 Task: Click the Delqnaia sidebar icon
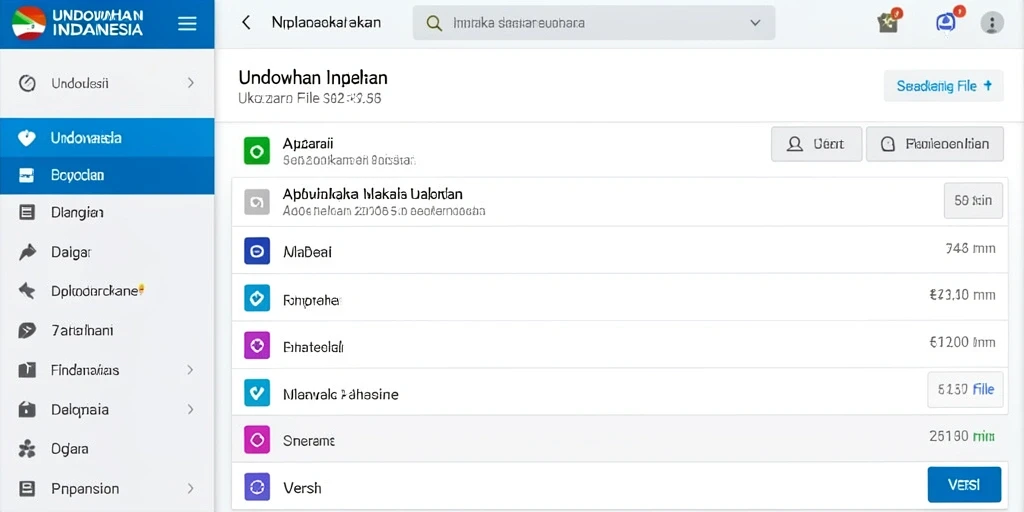(27, 409)
